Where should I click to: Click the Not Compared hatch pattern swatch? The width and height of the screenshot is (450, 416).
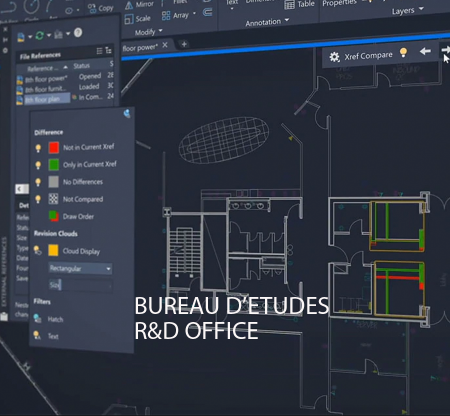pyautogui.click(x=53, y=199)
